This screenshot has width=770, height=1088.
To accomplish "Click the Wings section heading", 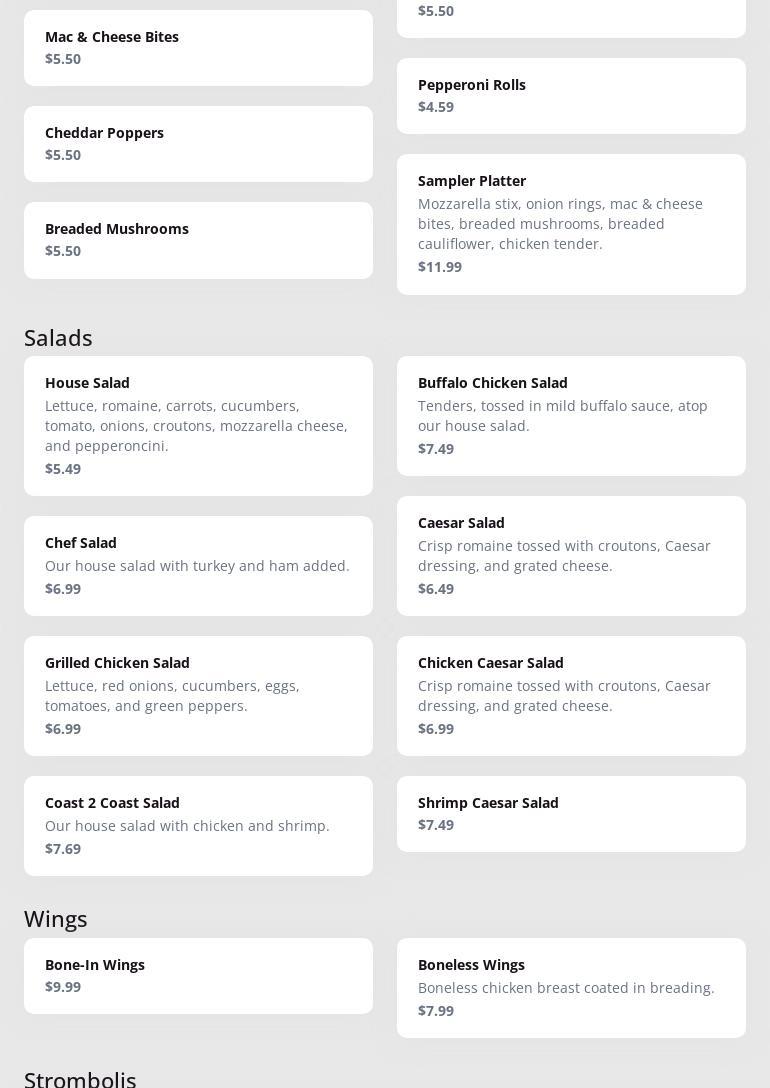I will 56,919.
